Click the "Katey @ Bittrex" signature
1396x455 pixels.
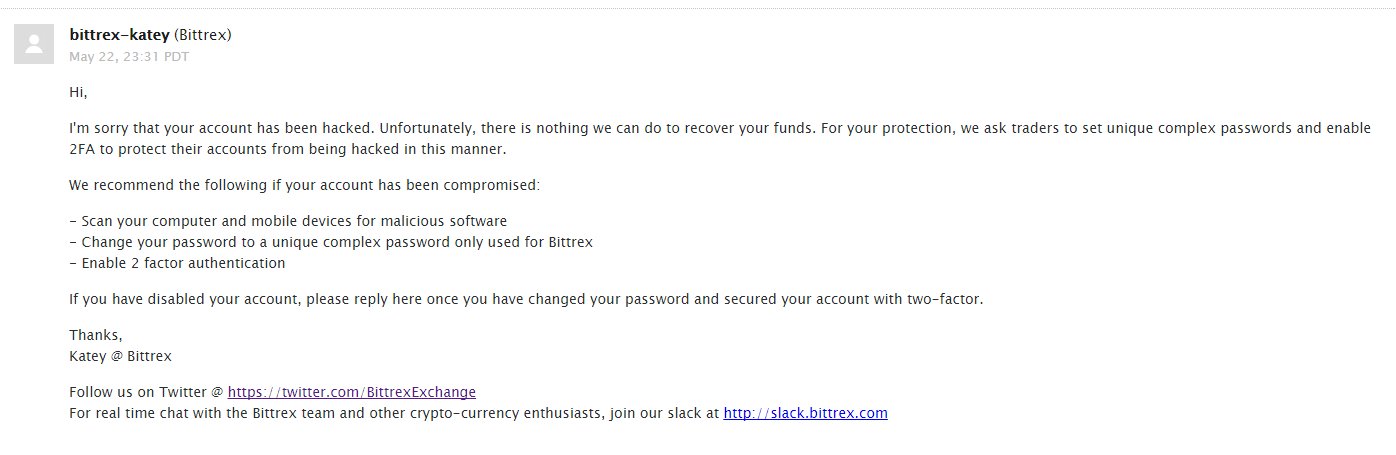coord(120,356)
